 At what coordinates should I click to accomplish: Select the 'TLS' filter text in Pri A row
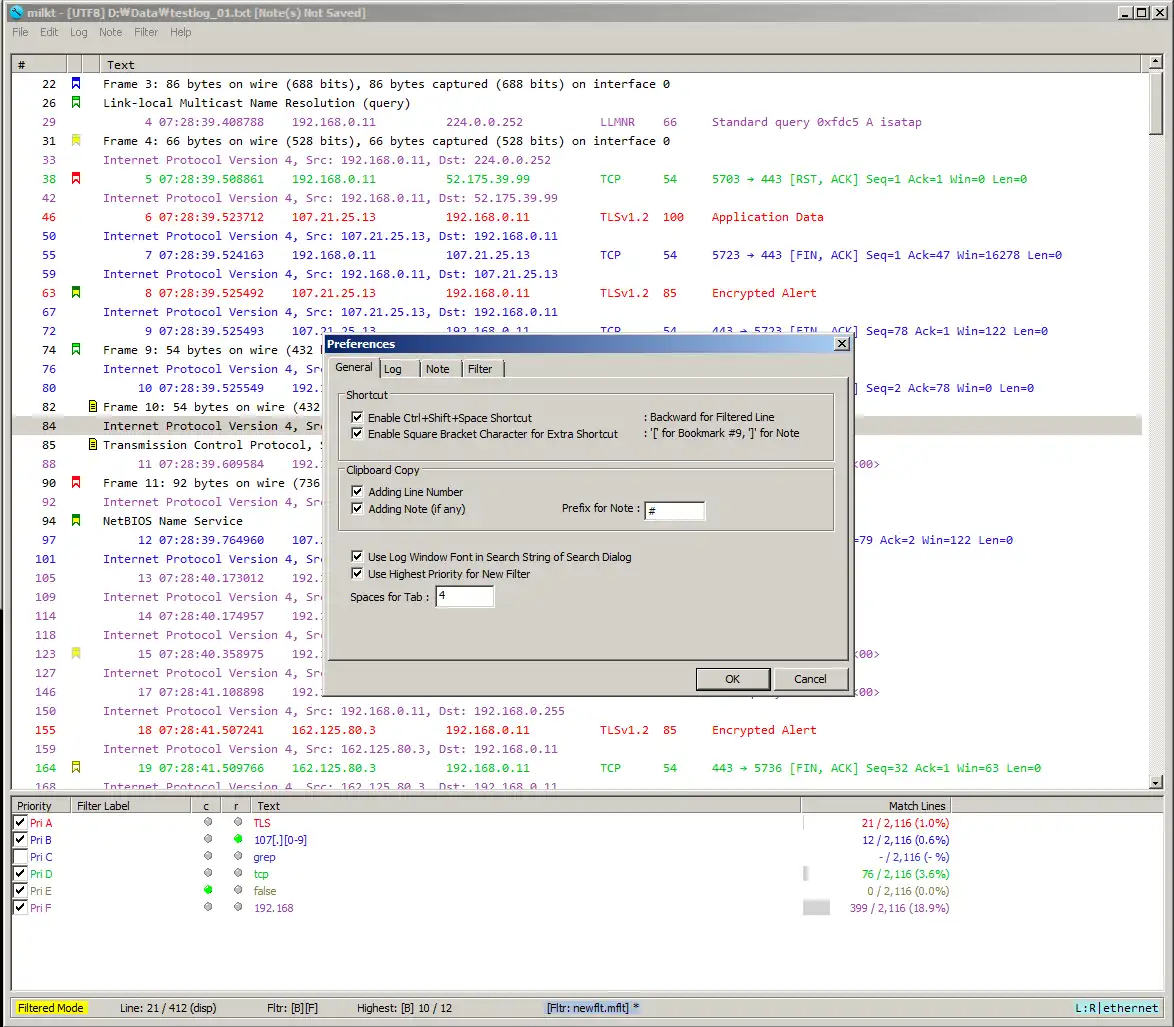(262, 823)
